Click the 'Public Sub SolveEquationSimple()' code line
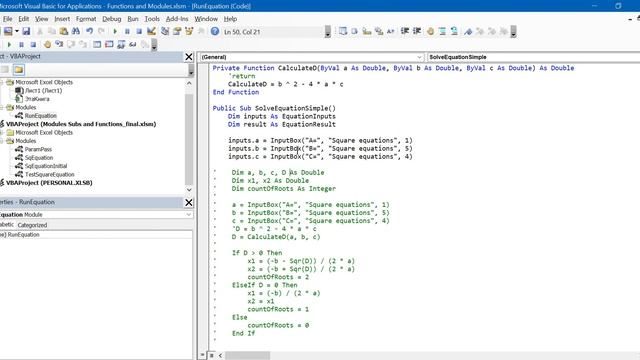Screen dimensions: 640x360 tap(274, 108)
